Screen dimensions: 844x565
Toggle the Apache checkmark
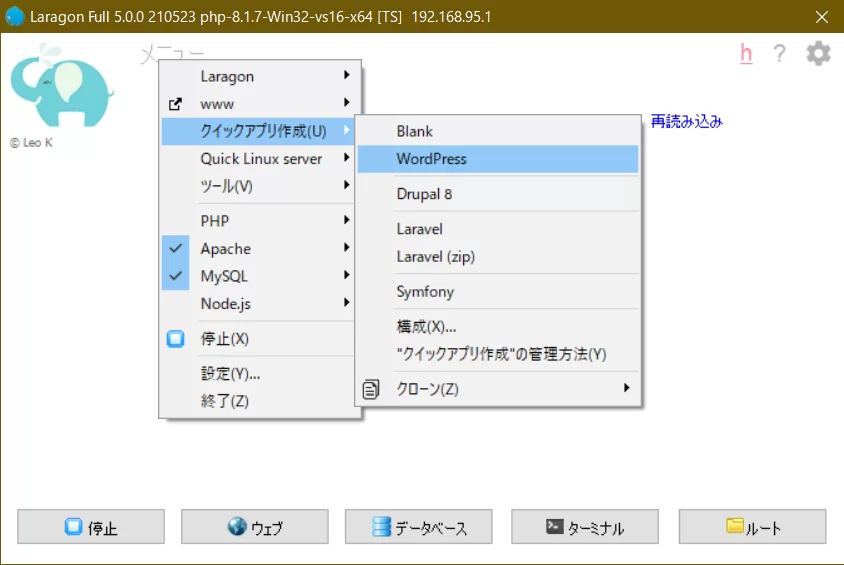pyautogui.click(x=175, y=249)
